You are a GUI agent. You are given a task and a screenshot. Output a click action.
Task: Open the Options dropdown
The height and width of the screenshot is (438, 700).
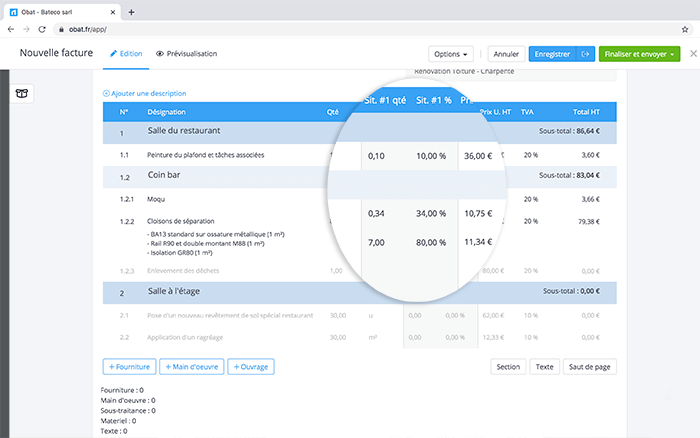pyautogui.click(x=451, y=54)
